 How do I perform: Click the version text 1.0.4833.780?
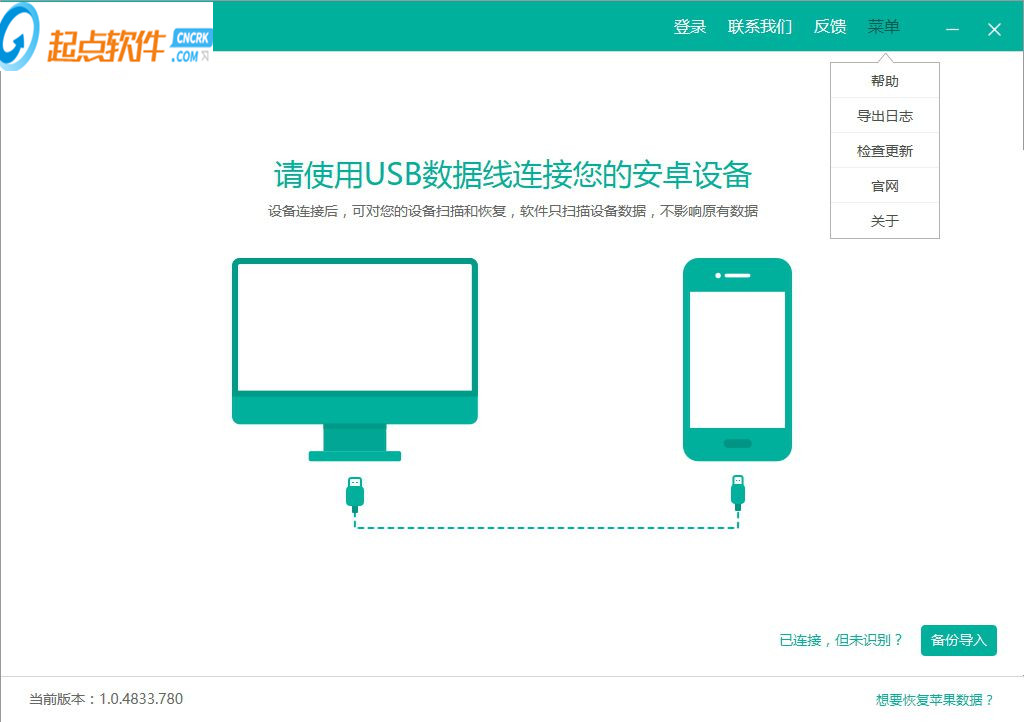pyautogui.click(x=141, y=699)
